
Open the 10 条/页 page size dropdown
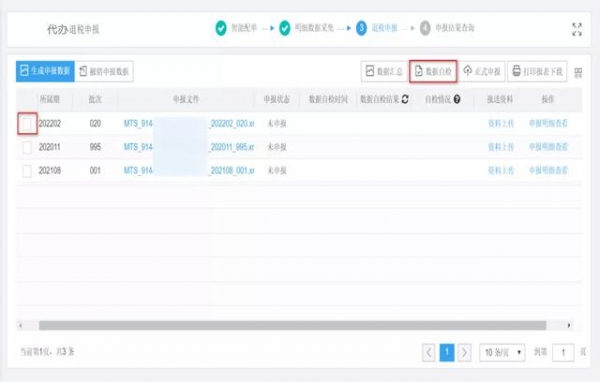point(502,352)
